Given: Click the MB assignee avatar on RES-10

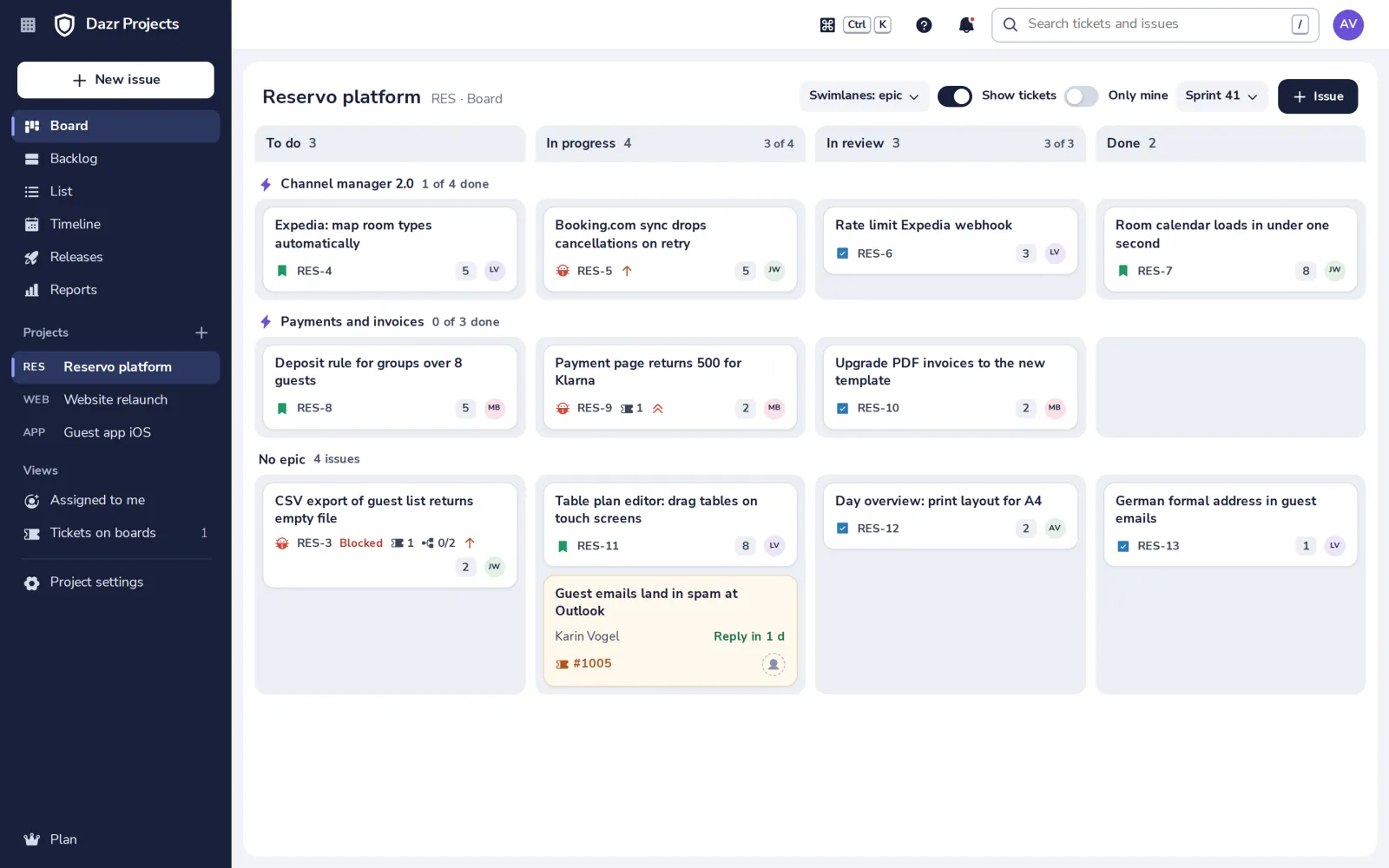Looking at the screenshot, I should click(1055, 408).
